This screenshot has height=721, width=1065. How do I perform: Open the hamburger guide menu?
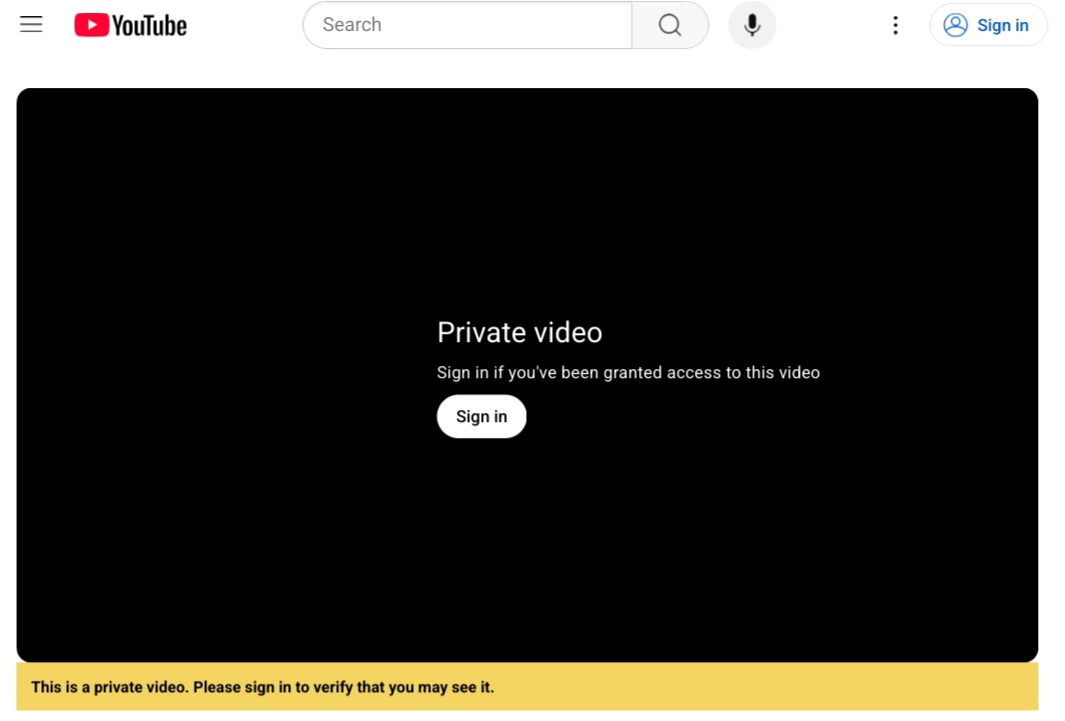[x=31, y=25]
